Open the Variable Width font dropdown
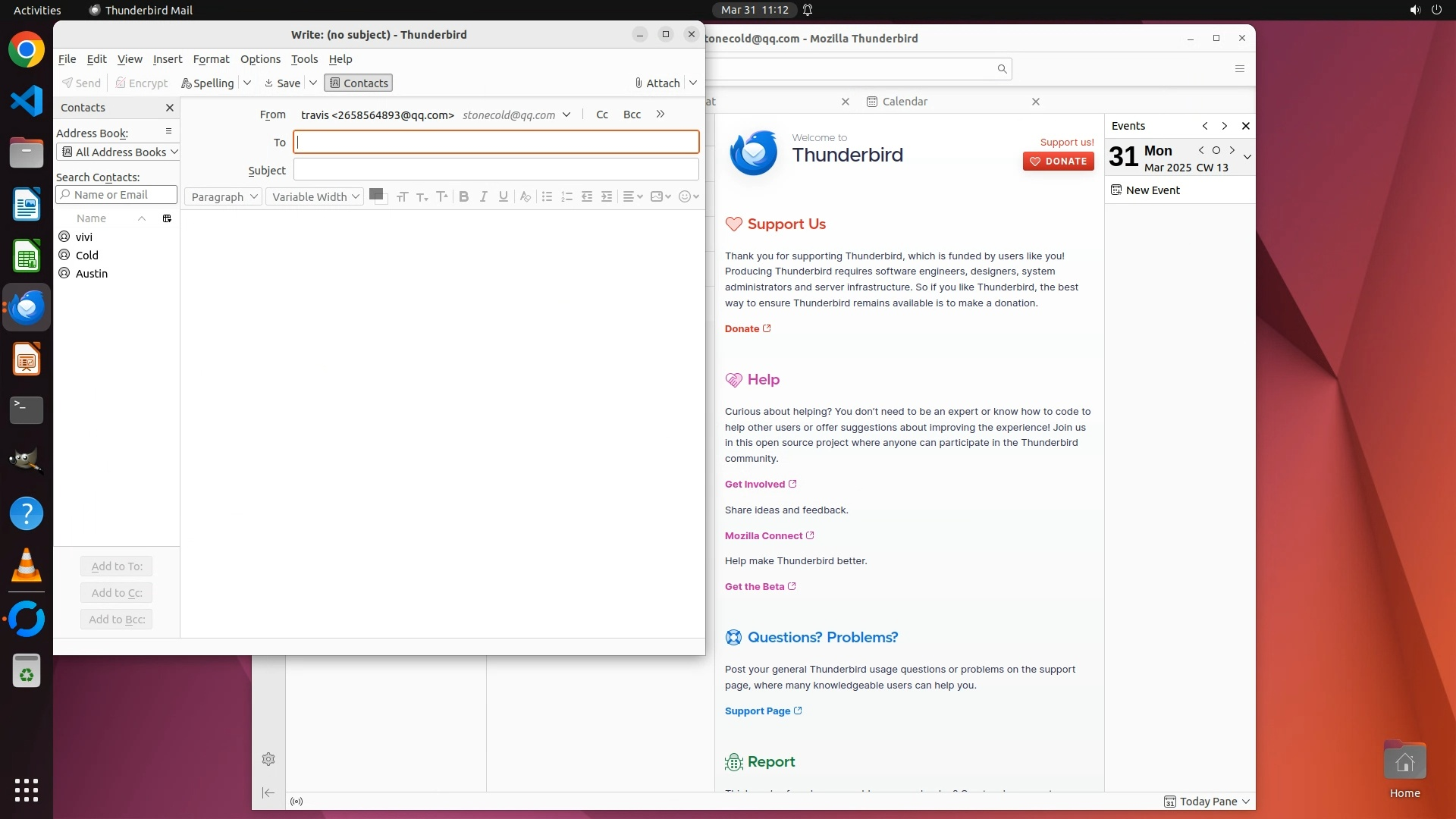The height and width of the screenshot is (819, 1456). pos(315,196)
